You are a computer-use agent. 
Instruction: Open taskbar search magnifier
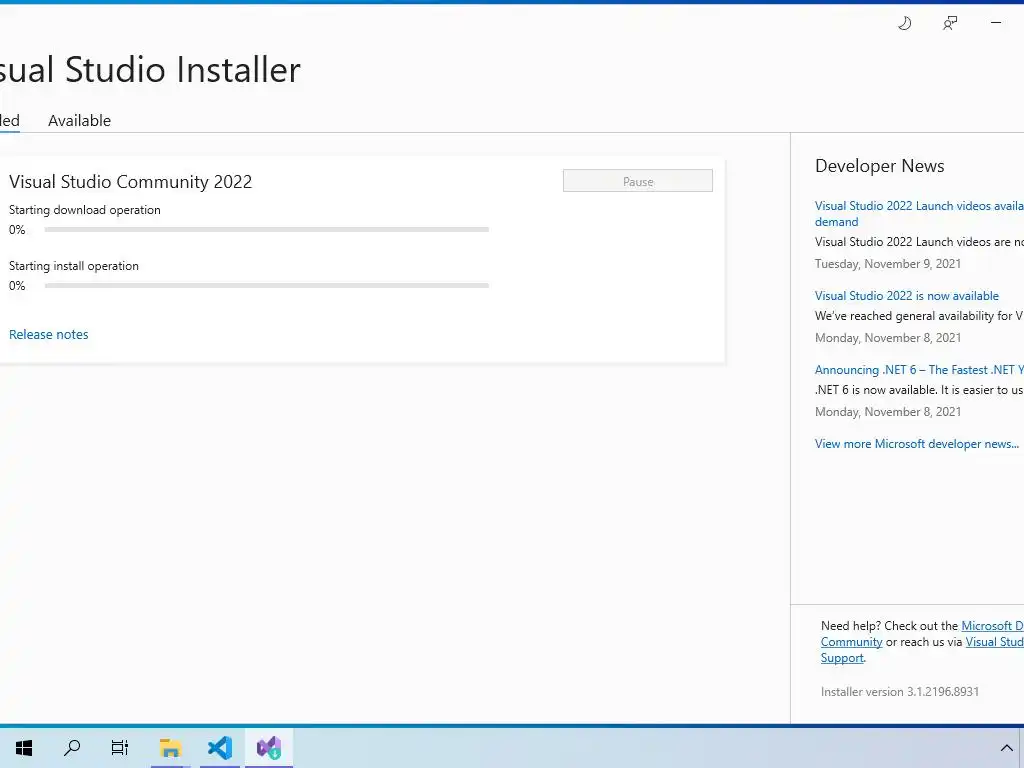pyautogui.click(x=72, y=748)
